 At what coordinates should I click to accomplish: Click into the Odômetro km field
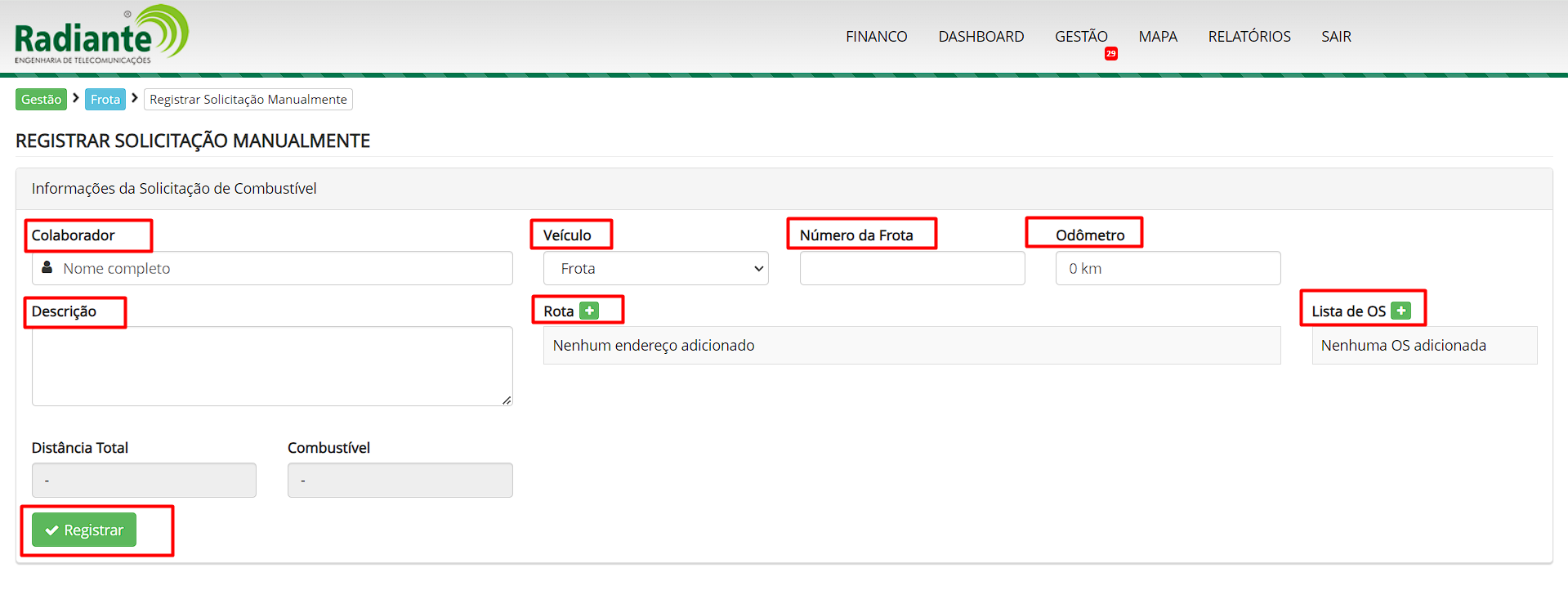[x=1168, y=268]
